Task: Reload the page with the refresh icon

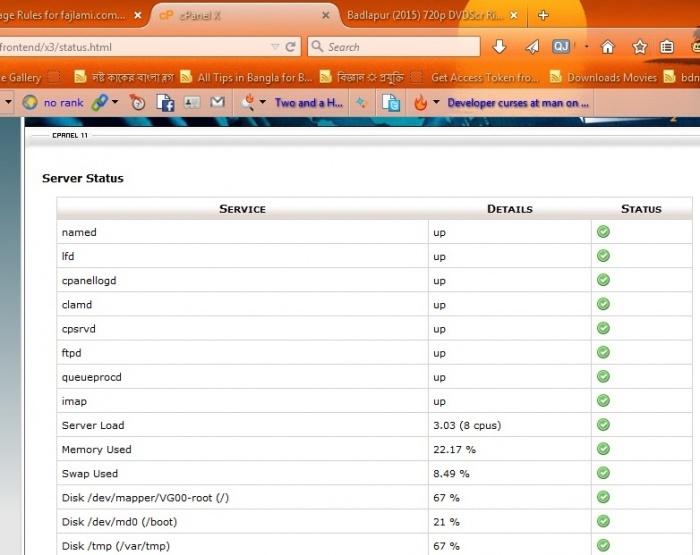Action: click(291, 47)
